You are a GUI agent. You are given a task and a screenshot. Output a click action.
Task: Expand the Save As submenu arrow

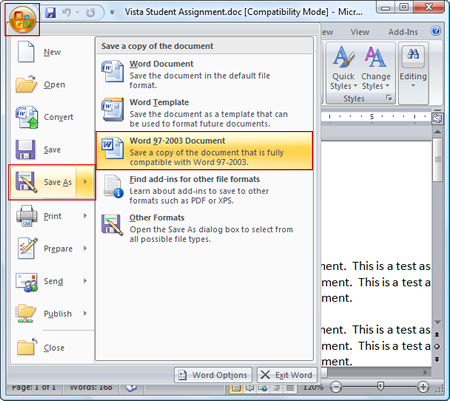(x=85, y=182)
